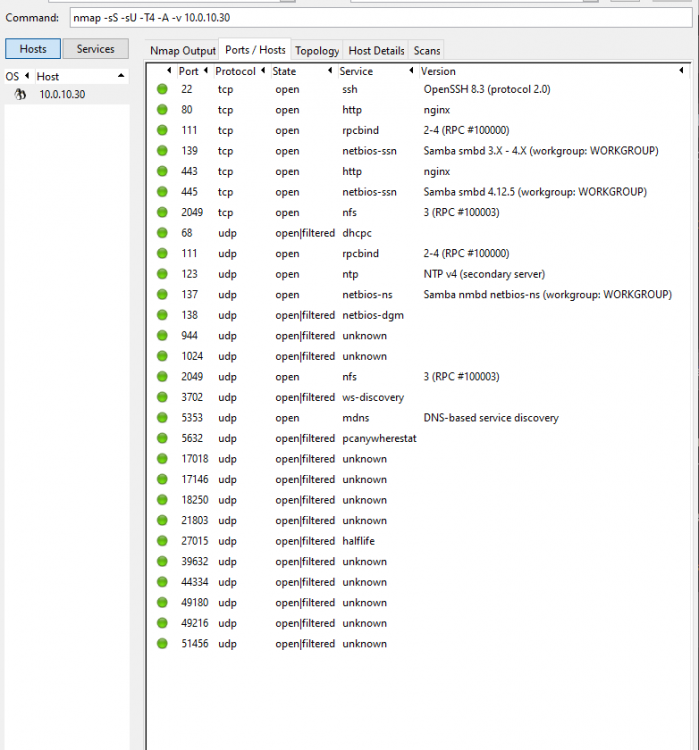Click Samba nmbd netbios-ns version cell
Image resolution: width=699 pixels, height=750 pixels.
click(547, 295)
